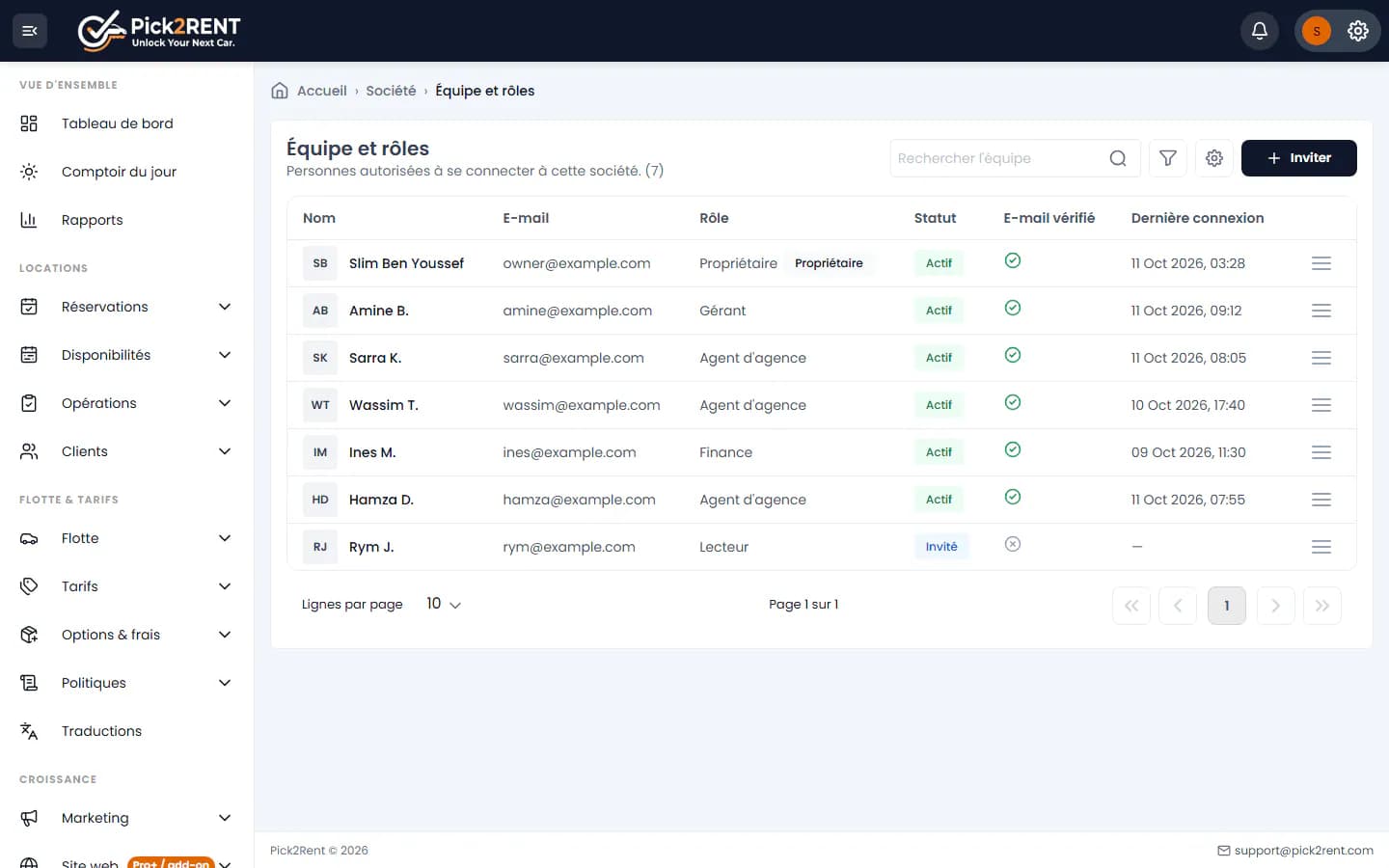
Task: Open the Traductions page
Action: coord(126,731)
